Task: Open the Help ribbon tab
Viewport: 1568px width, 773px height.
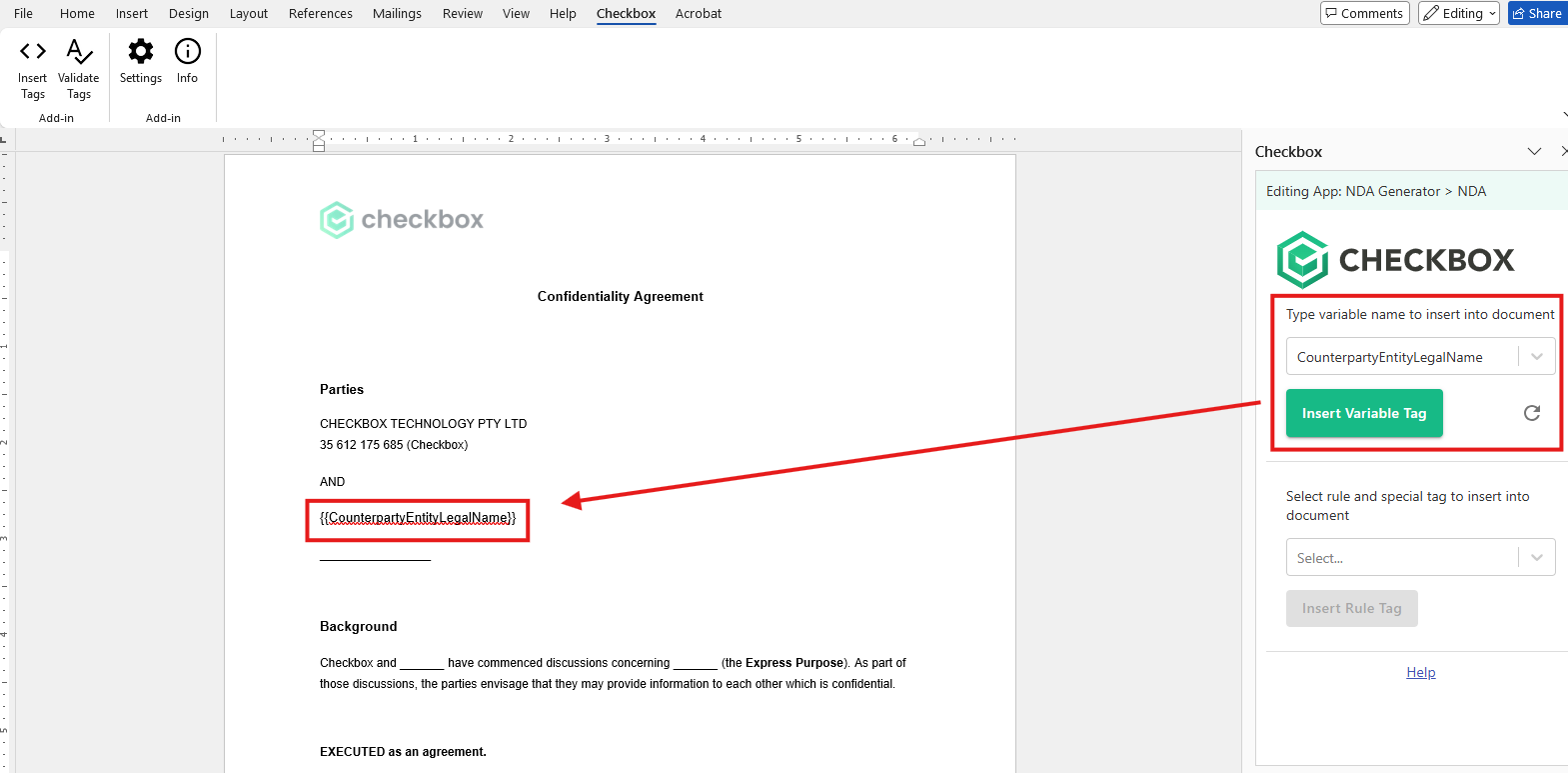Action: tap(563, 13)
